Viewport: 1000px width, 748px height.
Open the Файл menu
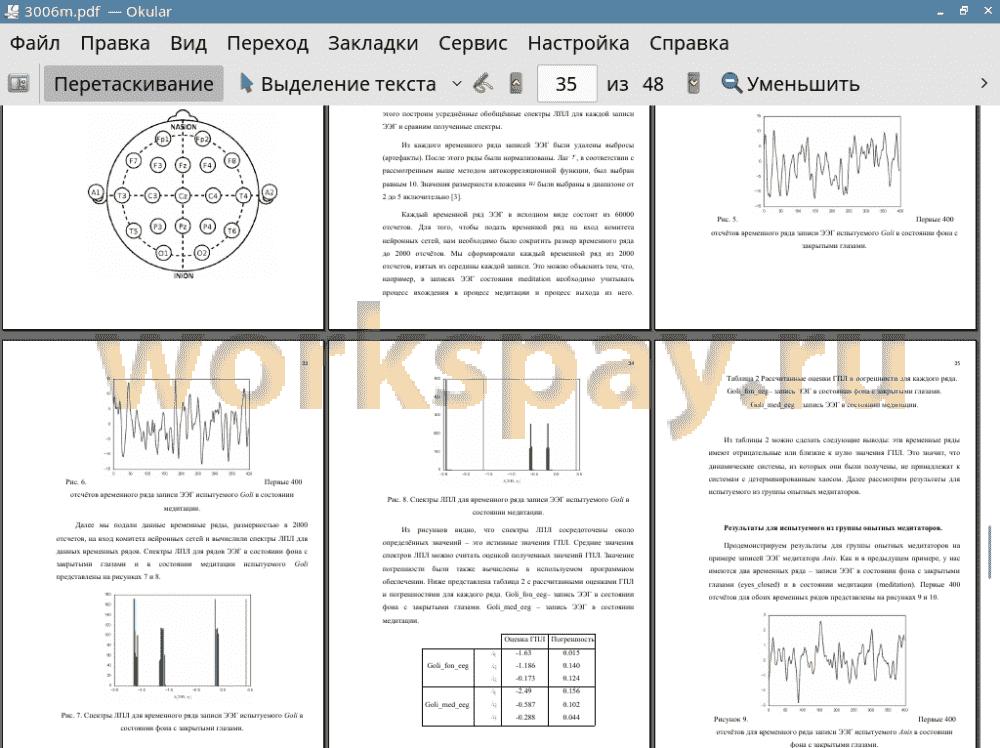coord(35,43)
